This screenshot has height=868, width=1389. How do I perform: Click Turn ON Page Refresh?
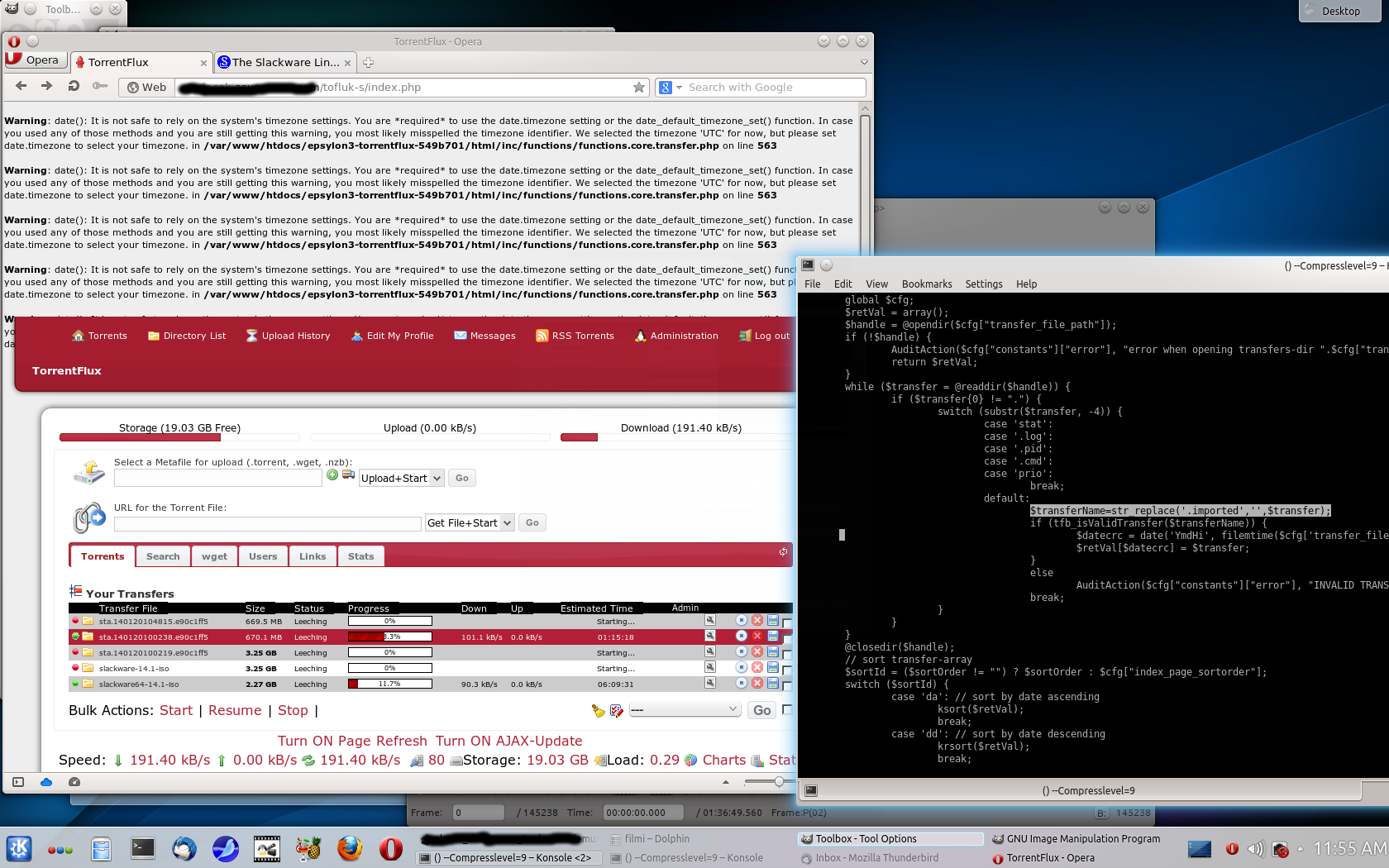click(352, 742)
